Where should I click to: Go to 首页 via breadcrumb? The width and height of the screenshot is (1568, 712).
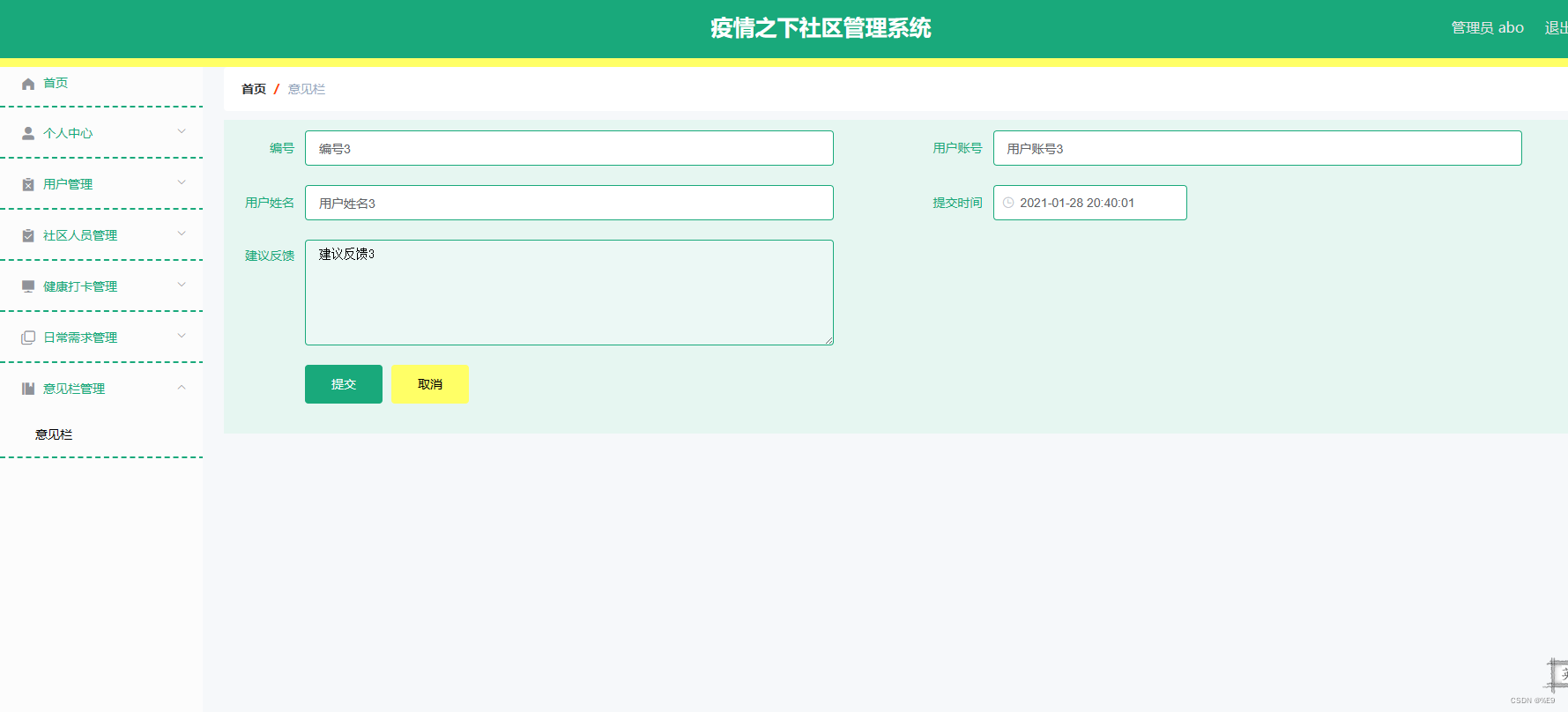coord(254,89)
